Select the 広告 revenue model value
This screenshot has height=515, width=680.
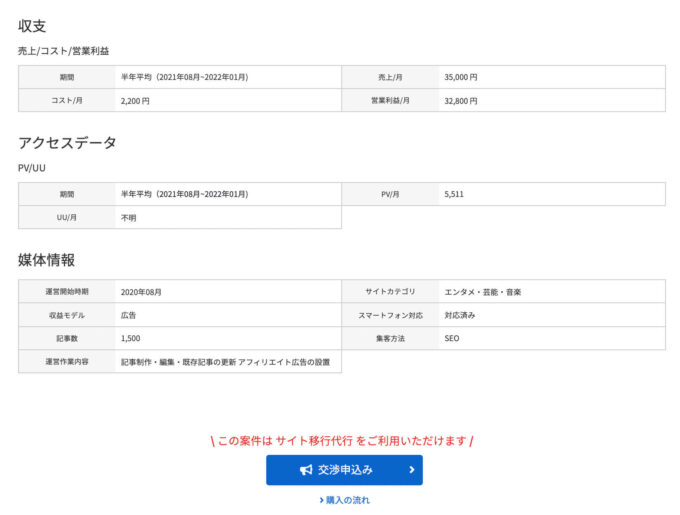128,315
